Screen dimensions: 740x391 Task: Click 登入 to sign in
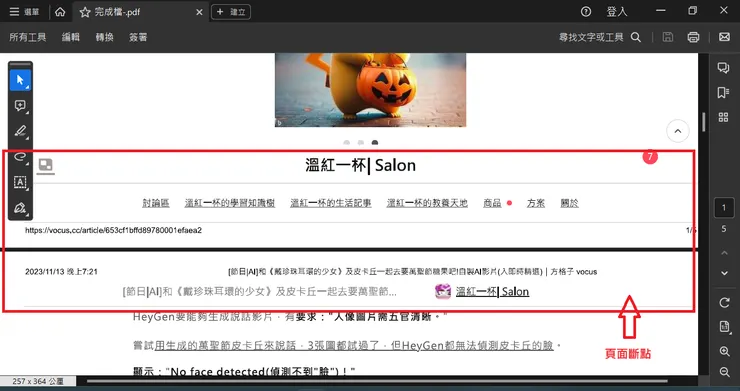(617, 12)
